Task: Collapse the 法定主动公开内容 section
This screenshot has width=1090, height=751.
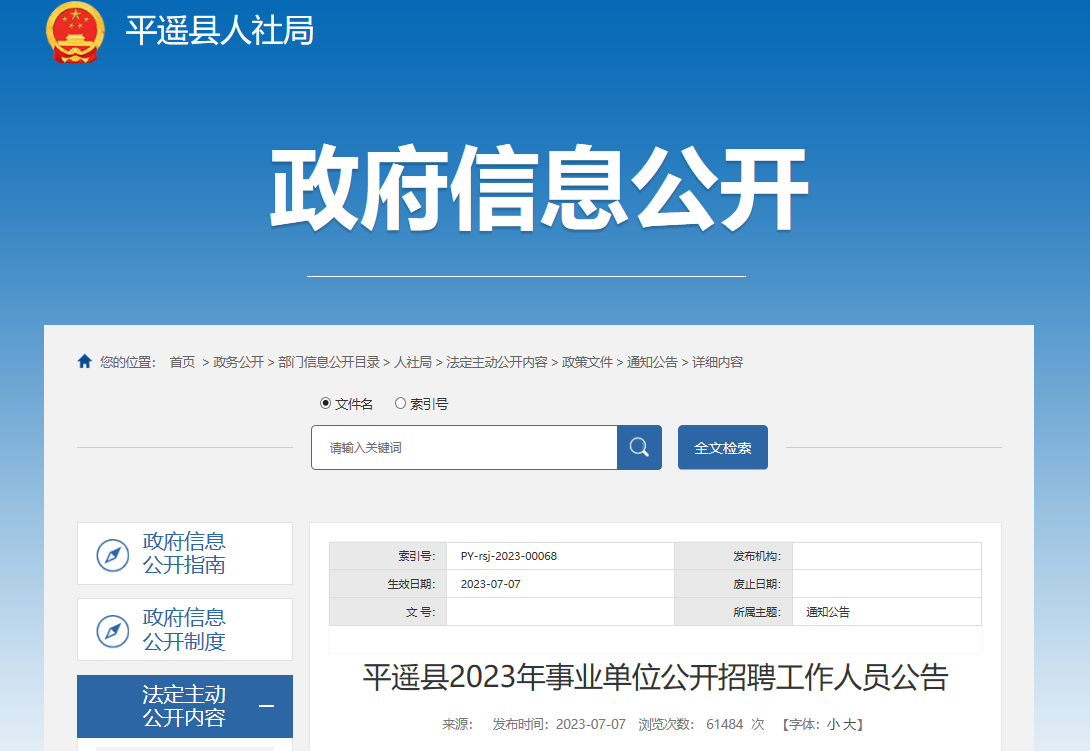Action: (266, 706)
